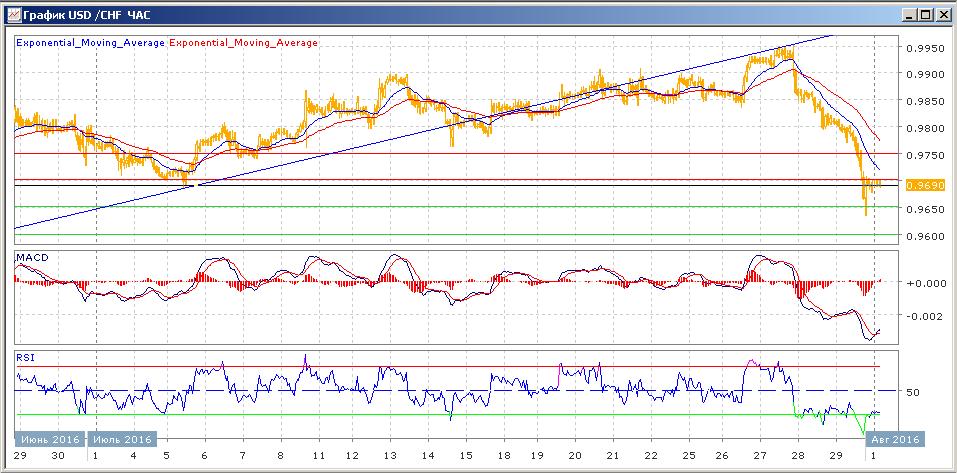This screenshot has width=957, height=473.
Task: Maximize the USD/CHF chart window
Action: 925,16
